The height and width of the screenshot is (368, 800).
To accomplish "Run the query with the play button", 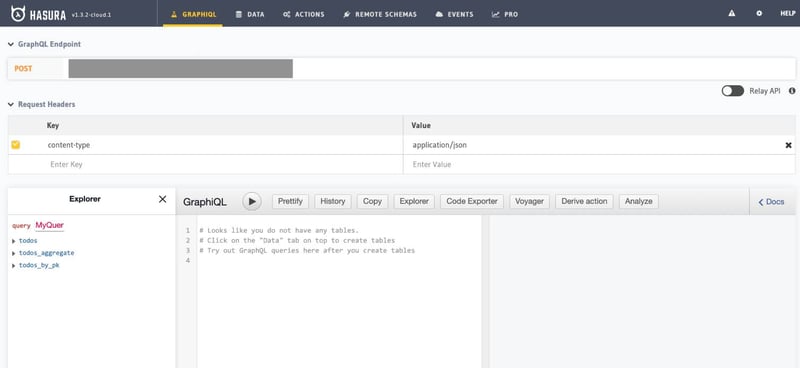I will point(252,202).
